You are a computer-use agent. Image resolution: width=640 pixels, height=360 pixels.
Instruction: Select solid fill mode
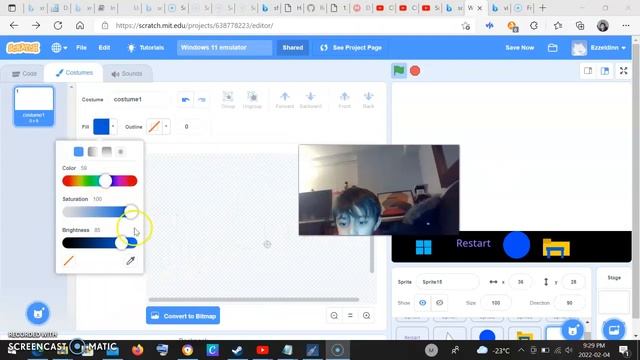pyautogui.click(x=78, y=152)
